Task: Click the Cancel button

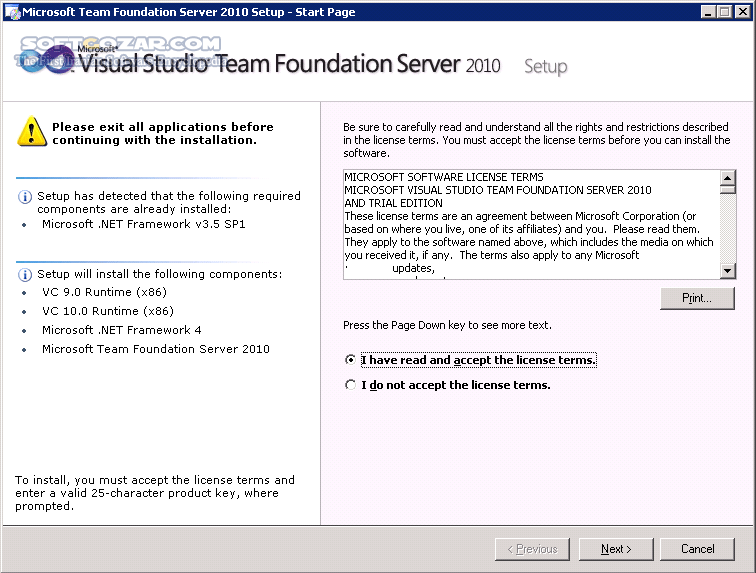Action: (x=697, y=549)
